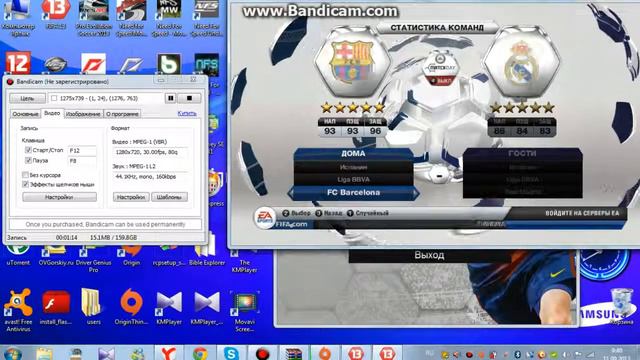The width and height of the screenshot is (640, 360).
Task: Click the 1280x720, 30.00fps, 80q video format text
Action: pyautogui.click(x=147, y=152)
